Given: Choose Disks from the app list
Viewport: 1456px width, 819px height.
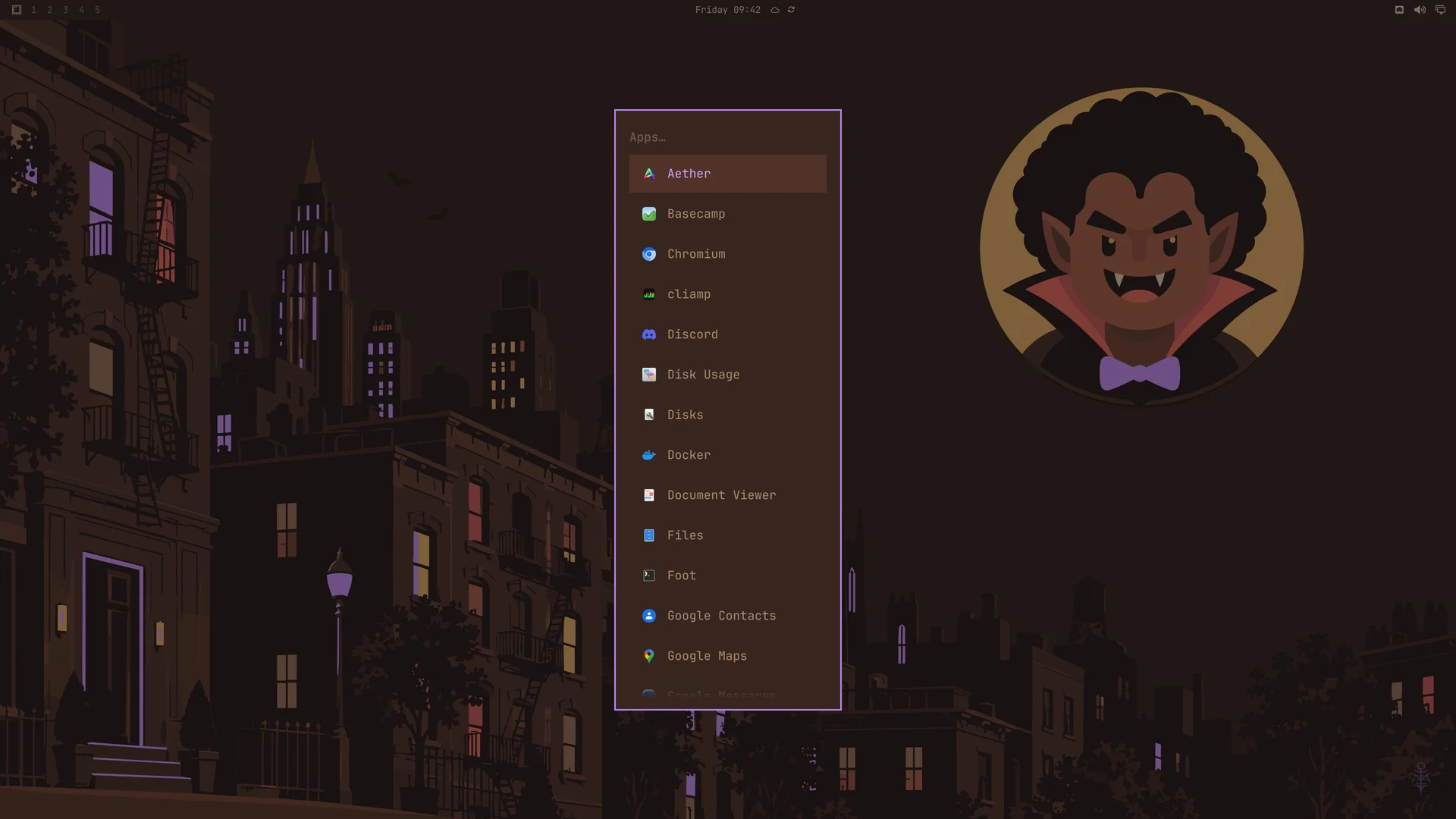Looking at the screenshot, I should click(x=728, y=415).
